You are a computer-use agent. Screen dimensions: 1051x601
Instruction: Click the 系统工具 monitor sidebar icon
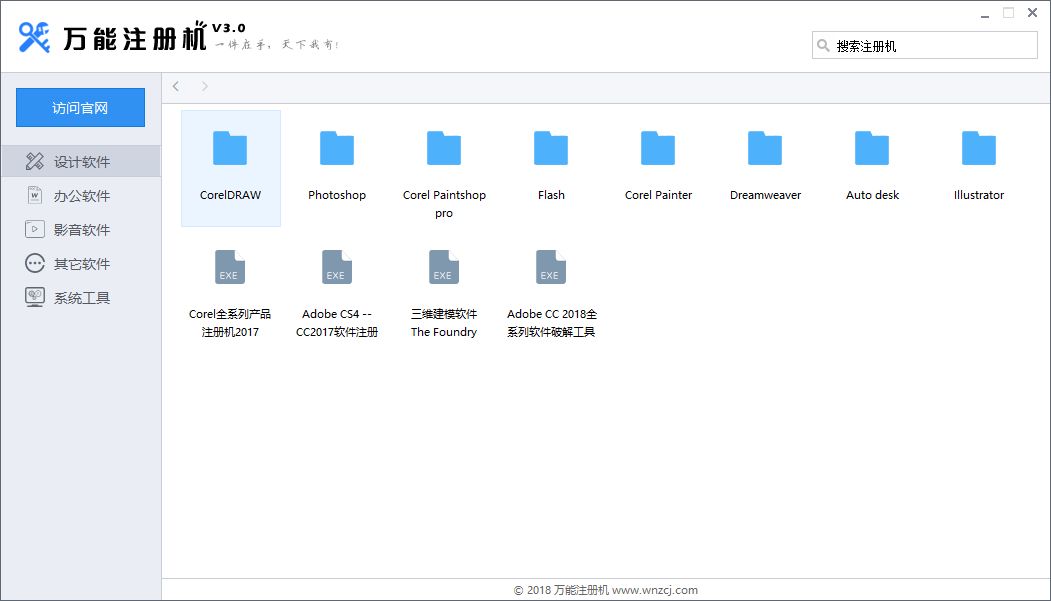coord(35,297)
